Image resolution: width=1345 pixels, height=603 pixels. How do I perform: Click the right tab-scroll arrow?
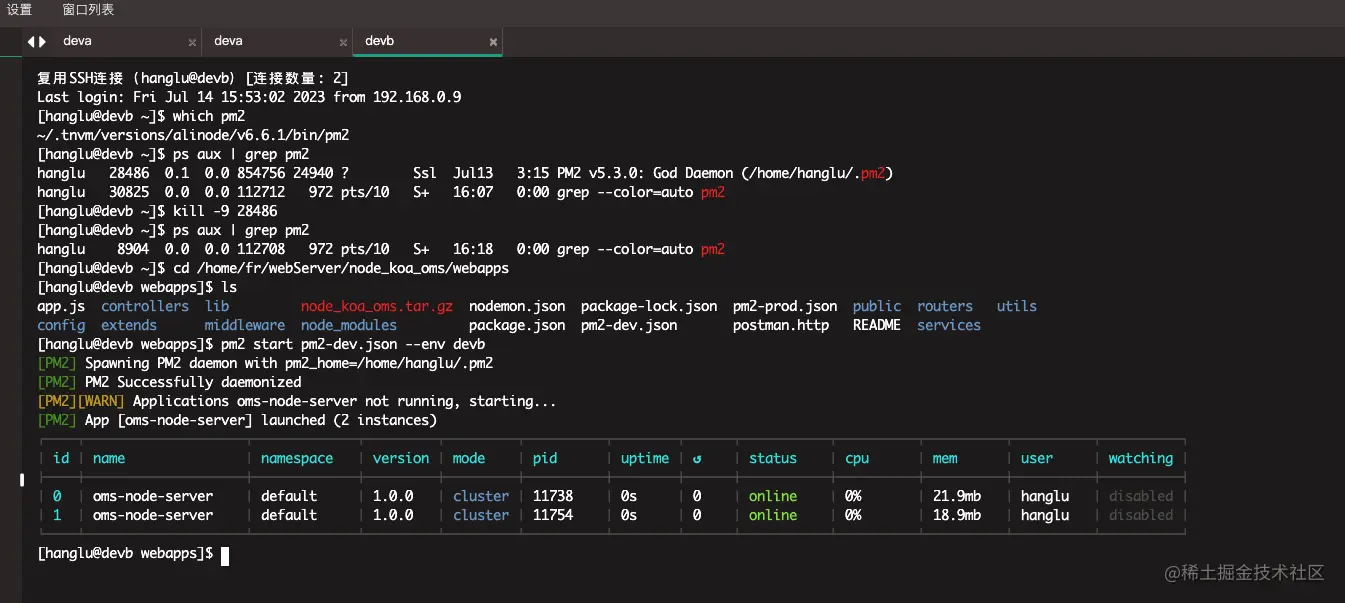click(42, 41)
